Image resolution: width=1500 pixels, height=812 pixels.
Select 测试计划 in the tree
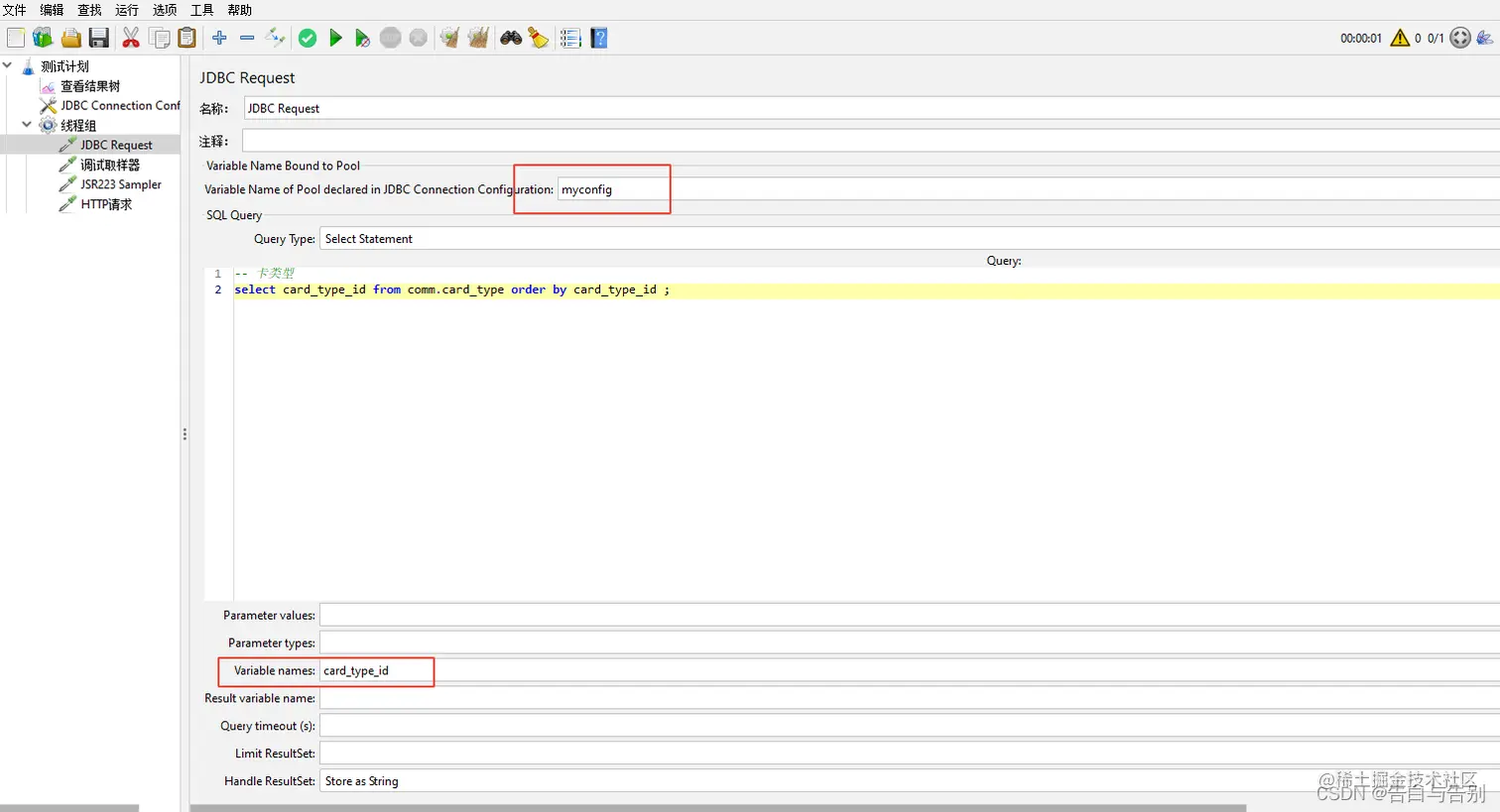point(64,66)
